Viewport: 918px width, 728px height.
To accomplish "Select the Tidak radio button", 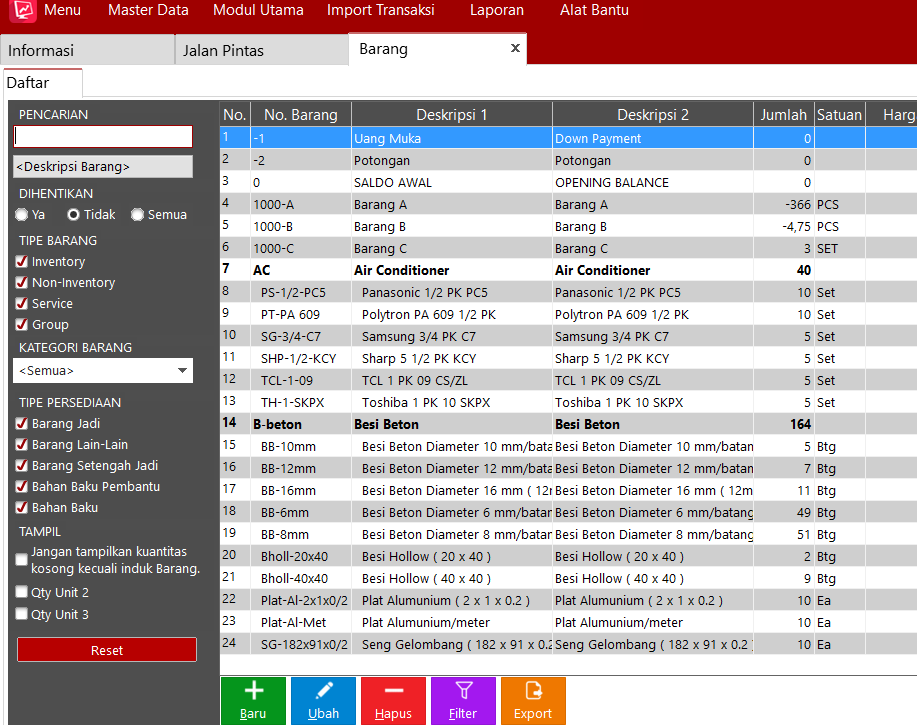I will [x=73, y=215].
